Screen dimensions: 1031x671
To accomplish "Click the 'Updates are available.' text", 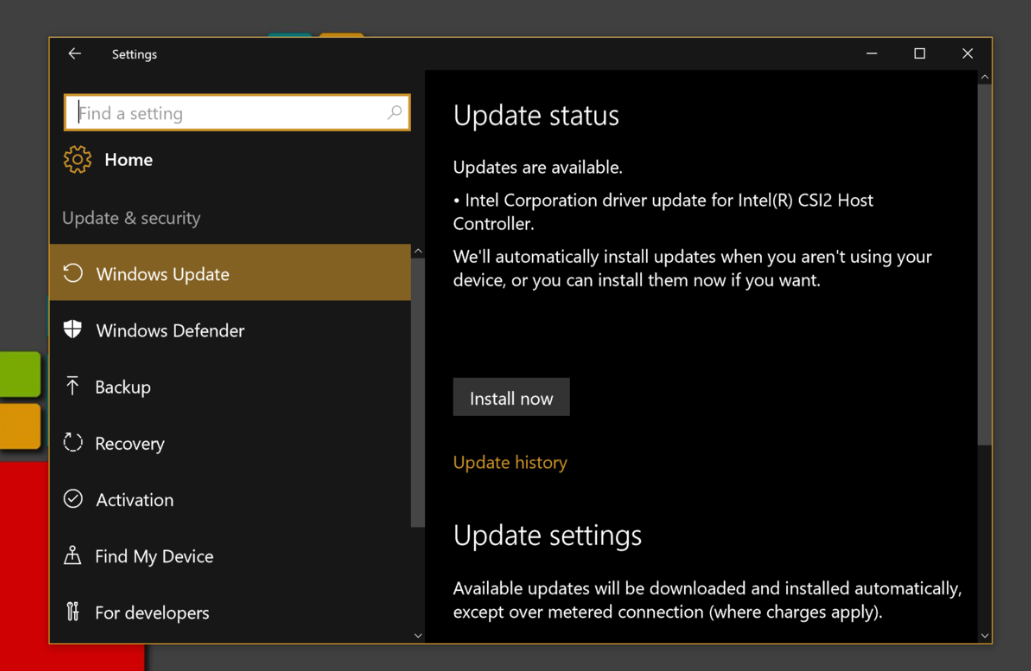I will 537,167.
